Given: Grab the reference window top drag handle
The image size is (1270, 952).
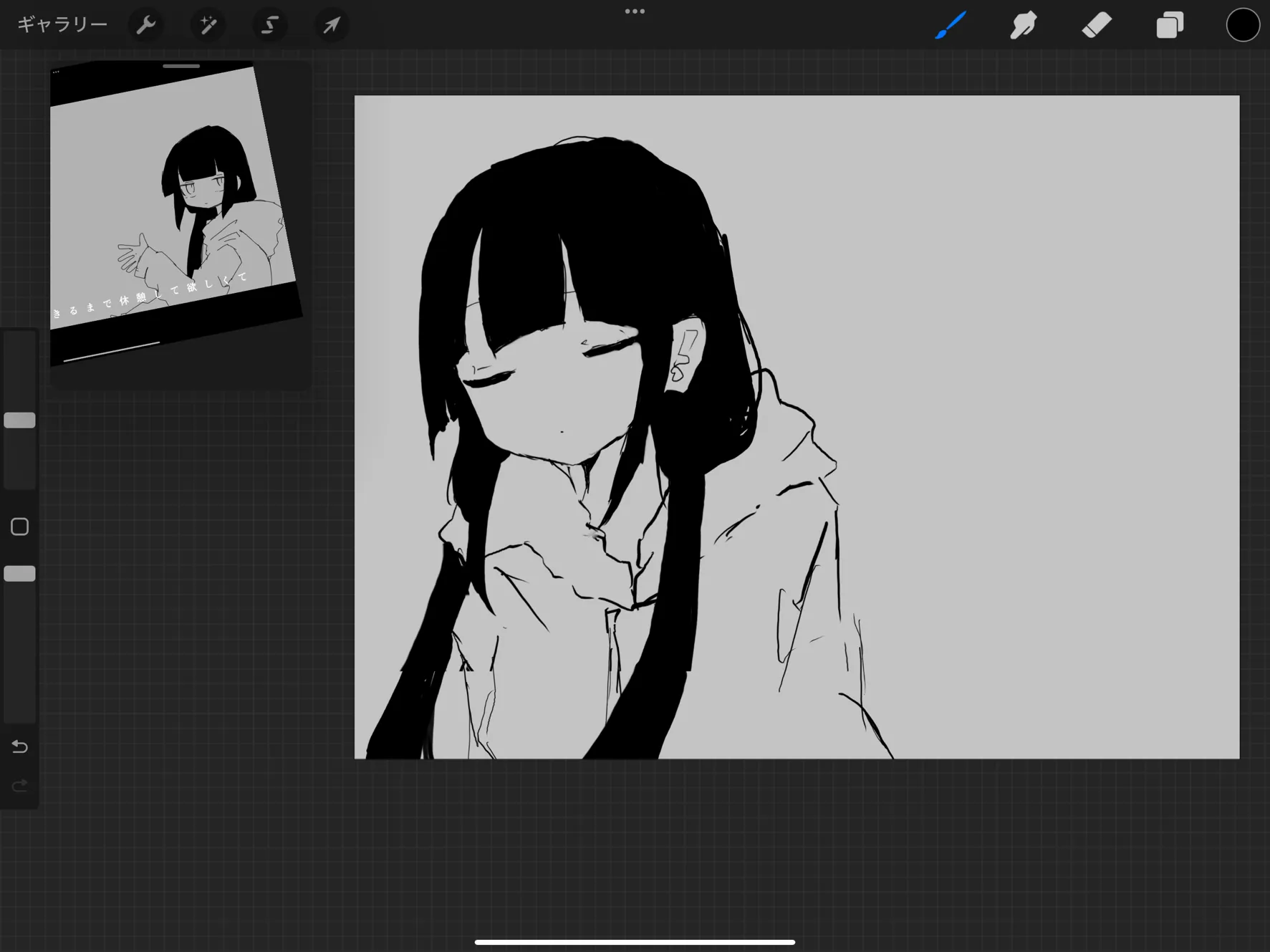Looking at the screenshot, I should click(x=181, y=66).
